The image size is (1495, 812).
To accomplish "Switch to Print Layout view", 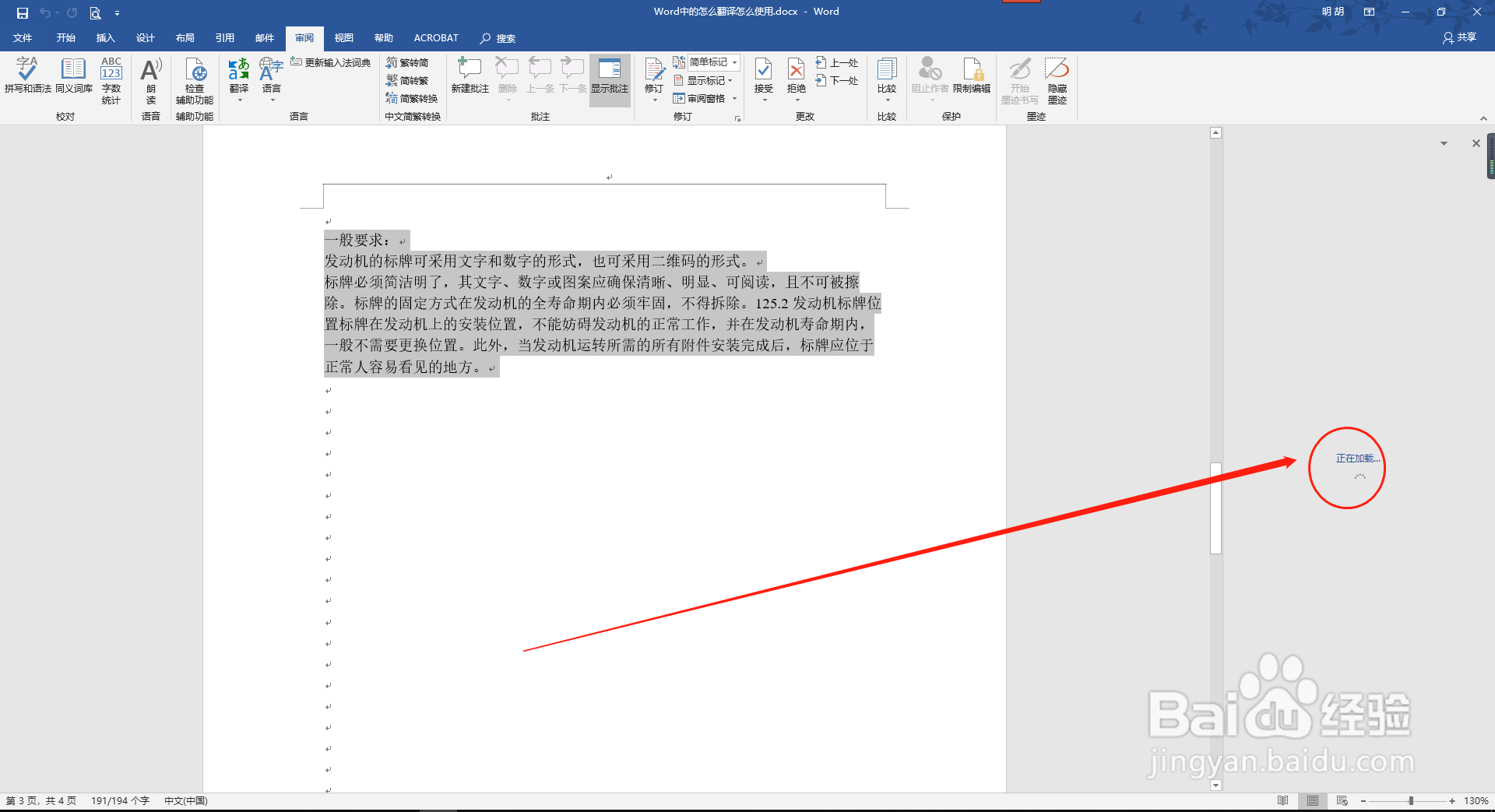I will click(1313, 800).
